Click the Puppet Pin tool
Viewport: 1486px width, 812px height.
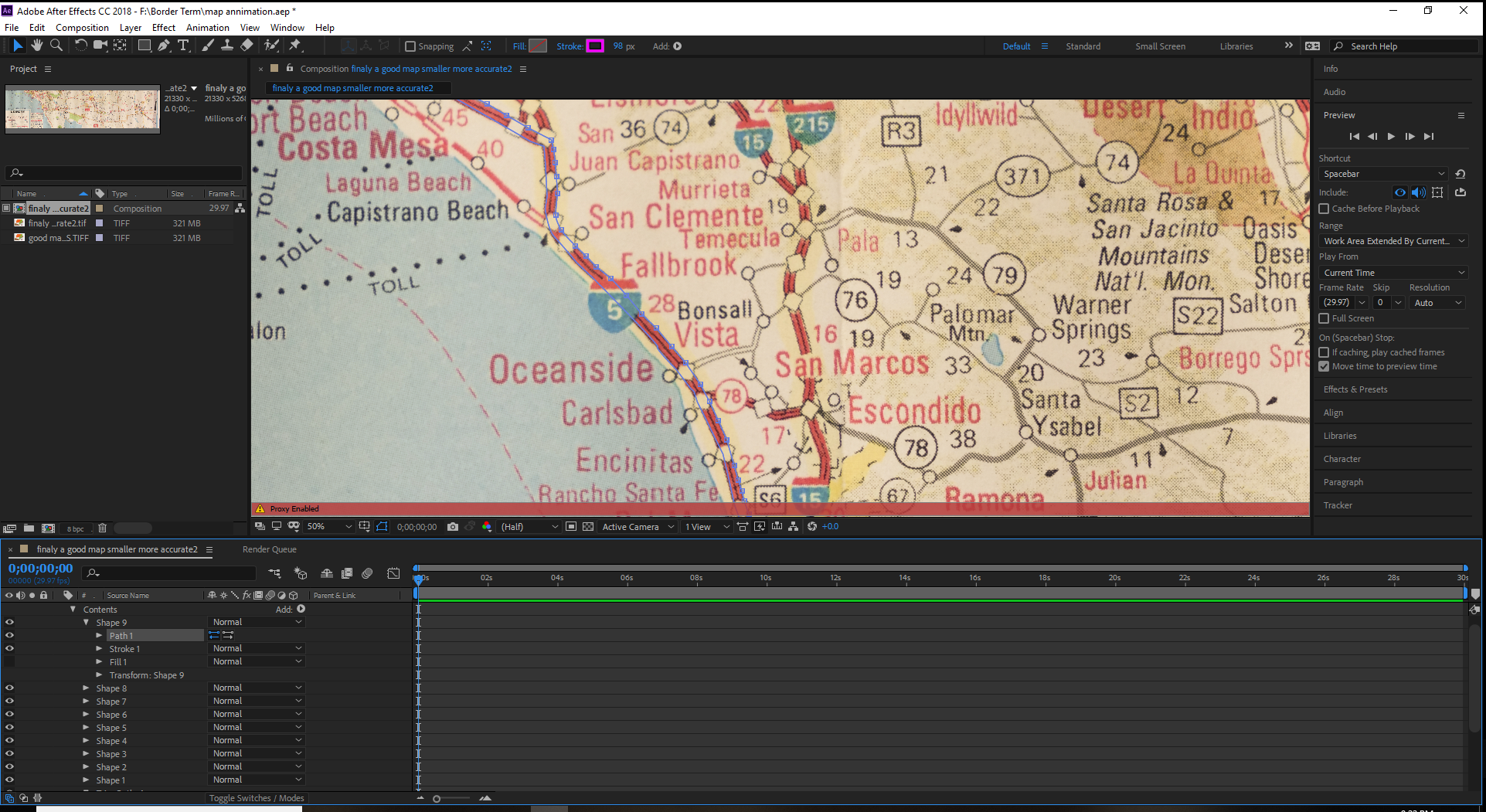pyautogui.click(x=294, y=46)
